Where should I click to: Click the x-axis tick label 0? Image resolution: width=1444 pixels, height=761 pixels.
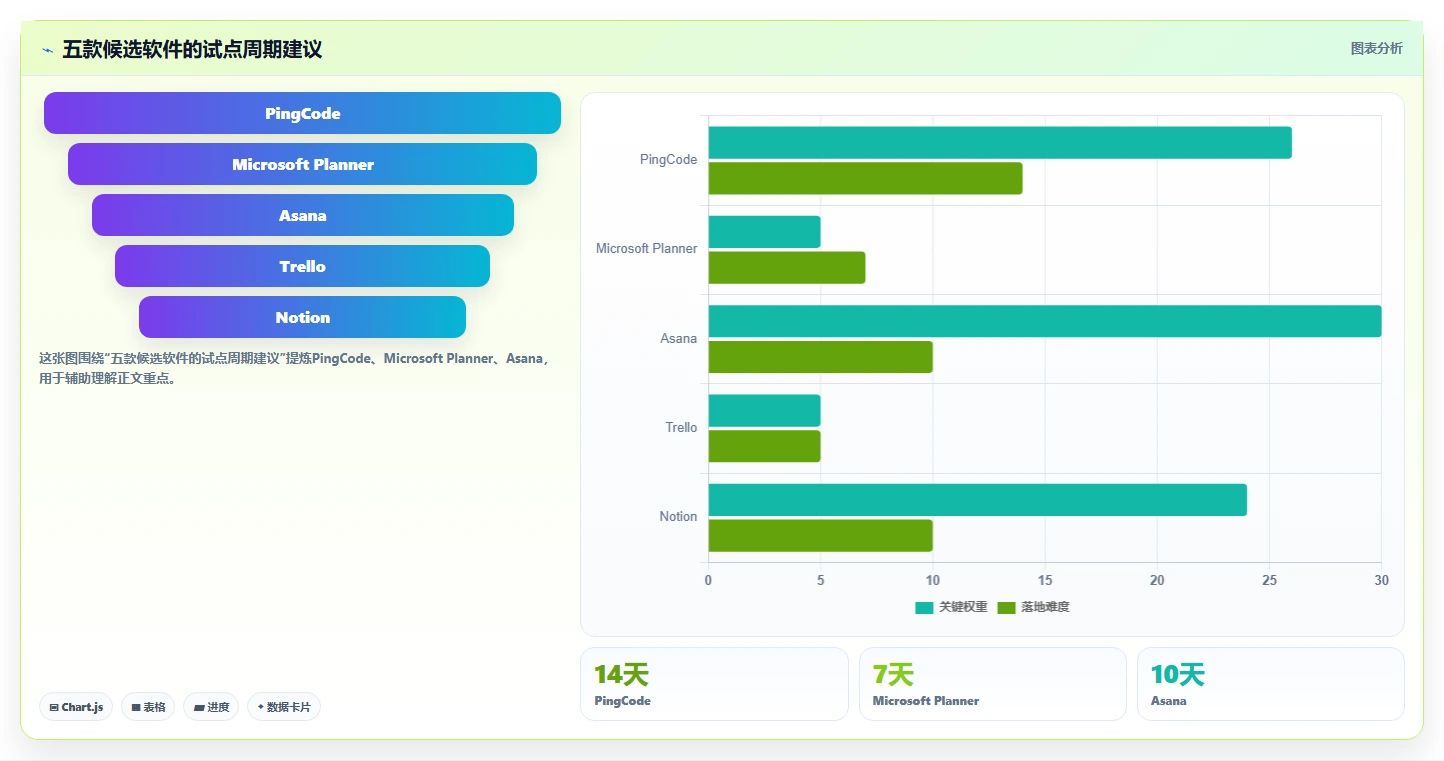[x=708, y=580]
